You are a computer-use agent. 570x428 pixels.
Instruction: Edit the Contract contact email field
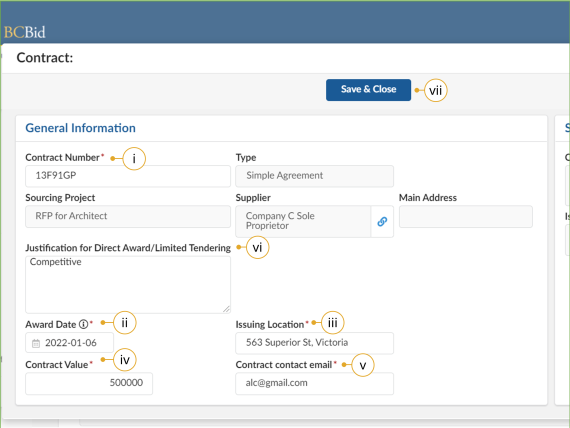(x=314, y=383)
